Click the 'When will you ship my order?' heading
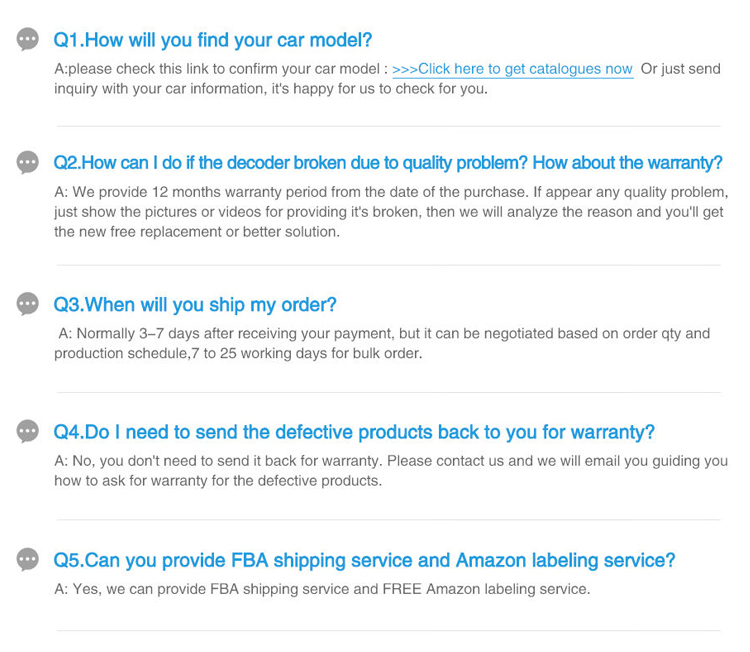Screen dimensions: 750x652 point(195,305)
